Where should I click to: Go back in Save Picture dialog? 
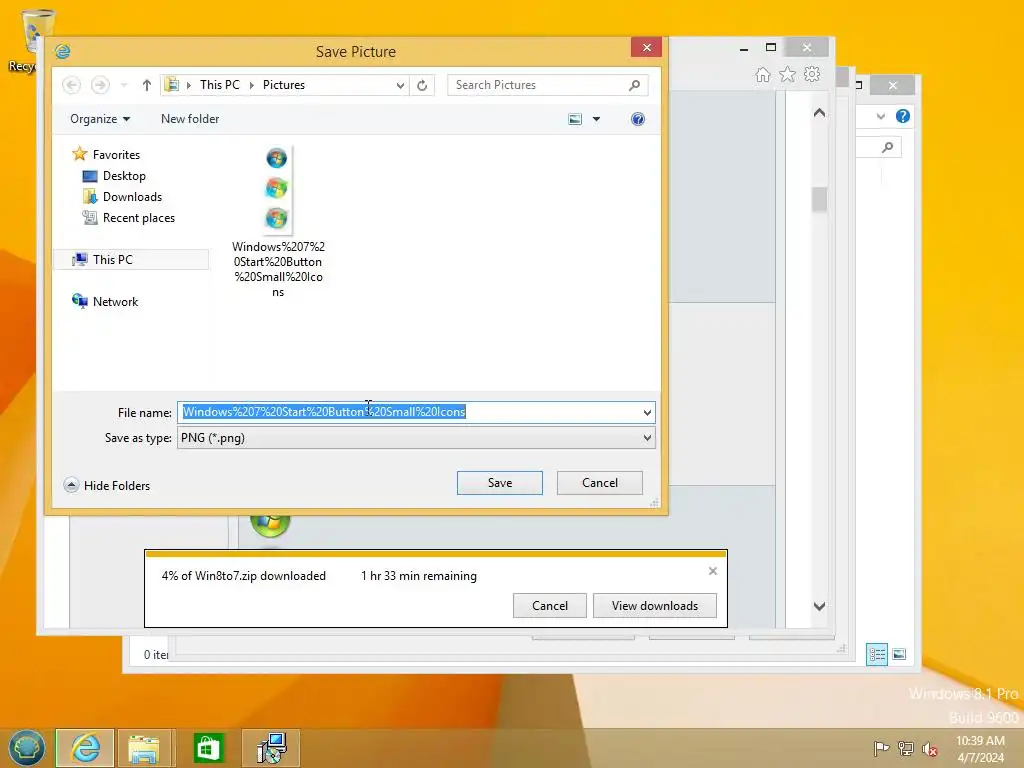pos(72,85)
